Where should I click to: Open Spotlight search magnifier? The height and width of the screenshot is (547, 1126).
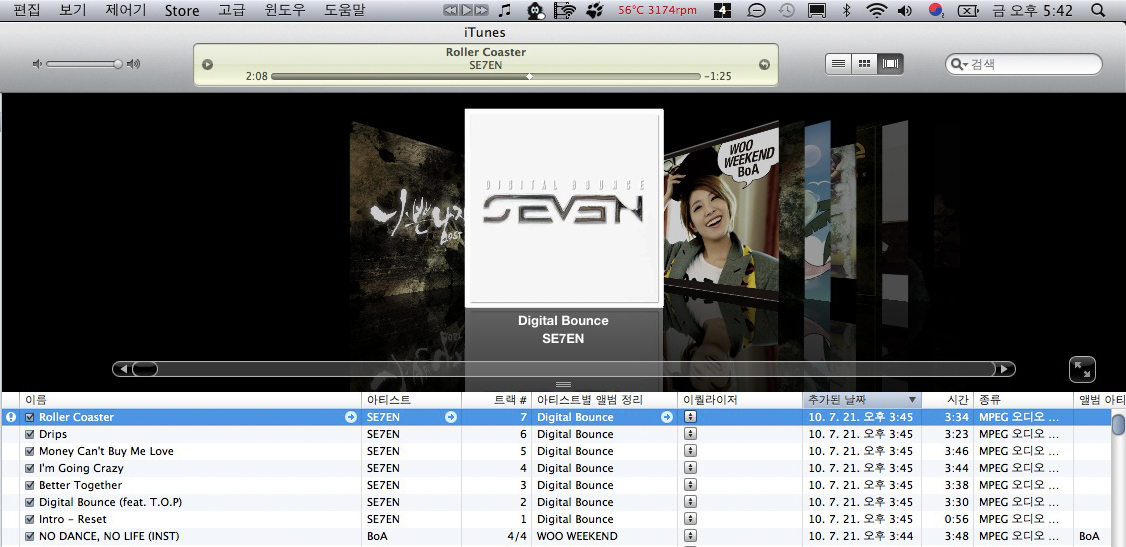pos(1097,10)
